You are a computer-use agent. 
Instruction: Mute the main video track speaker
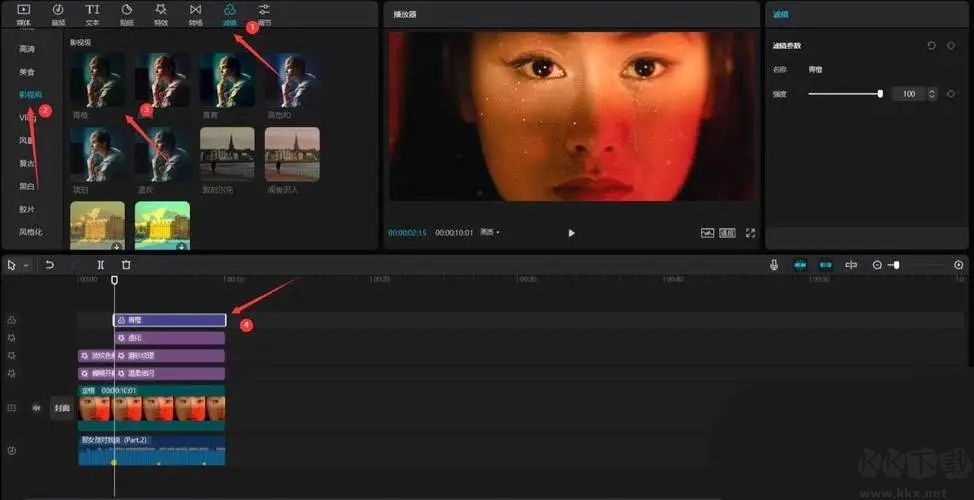(36, 408)
